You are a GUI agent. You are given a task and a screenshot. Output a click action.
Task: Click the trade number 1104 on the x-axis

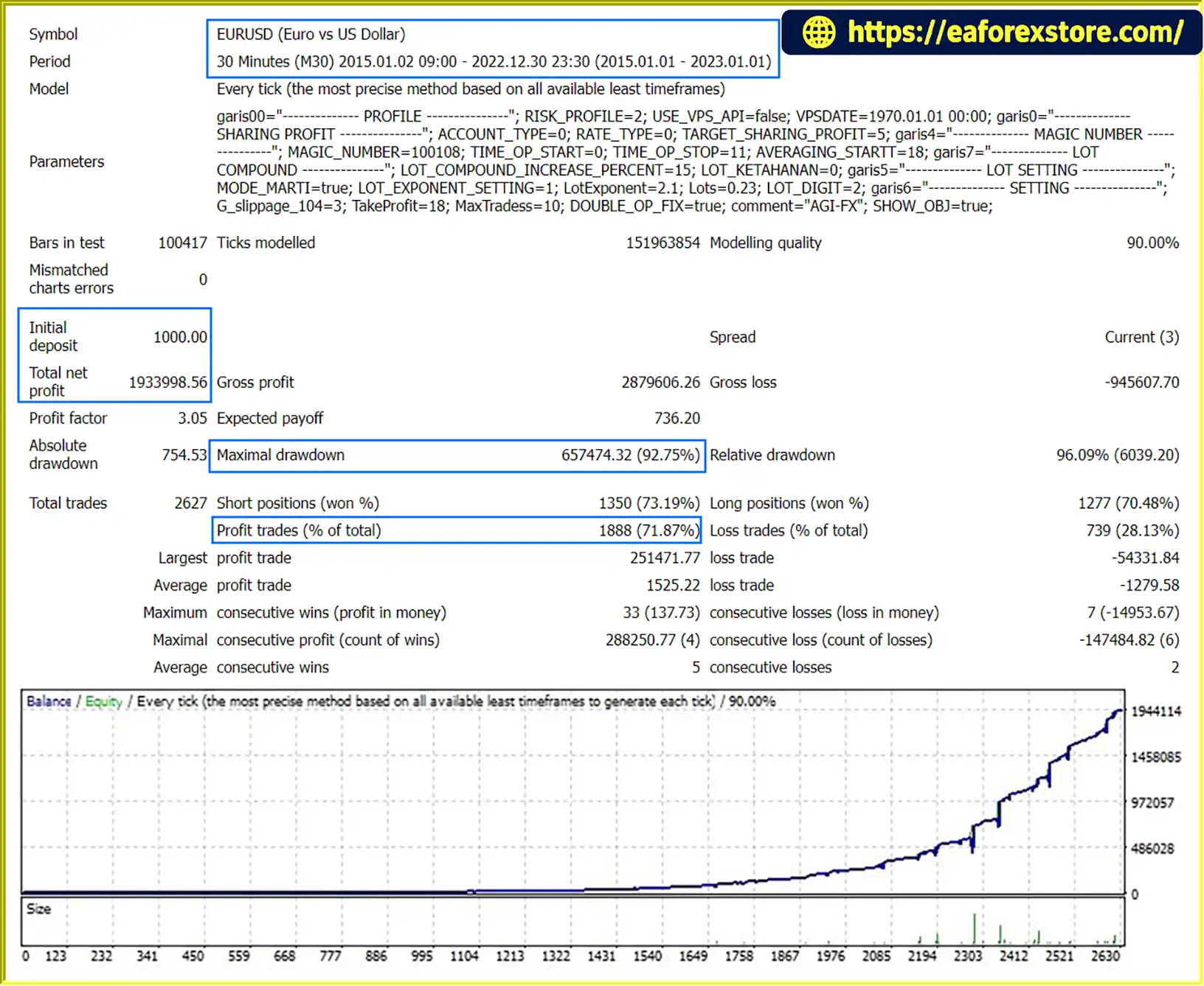[463, 956]
